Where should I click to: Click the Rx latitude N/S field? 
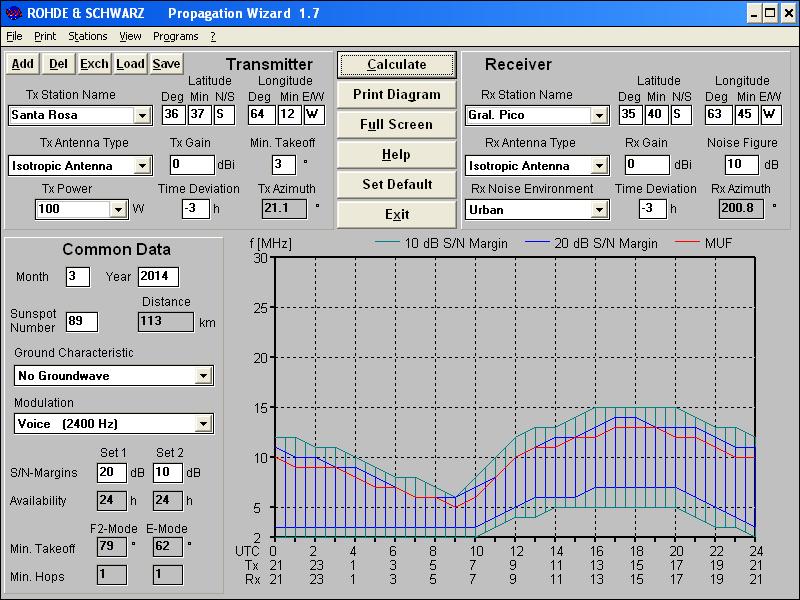(681, 114)
